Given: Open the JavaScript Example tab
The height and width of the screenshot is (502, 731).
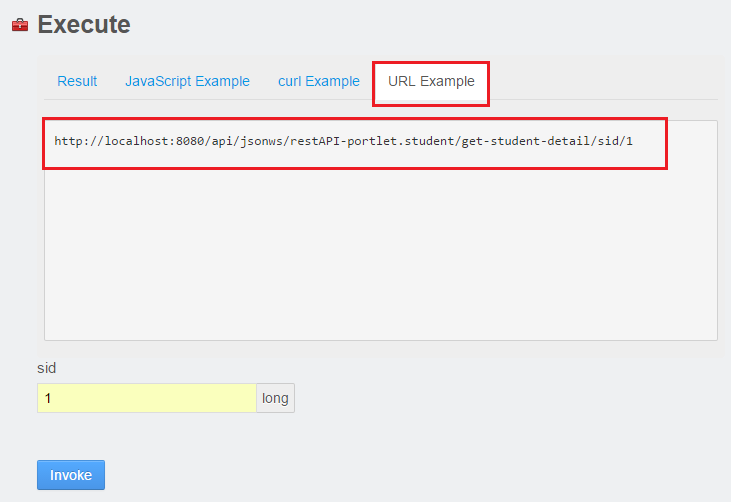Looking at the screenshot, I should coord(187,81).
